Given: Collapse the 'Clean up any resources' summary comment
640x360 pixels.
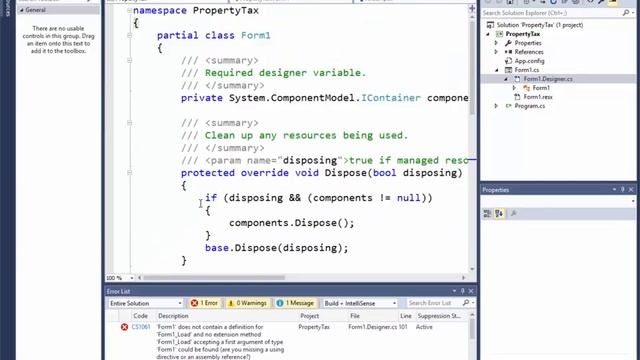Looking at the screenshot, I should (x=129, y=123).
